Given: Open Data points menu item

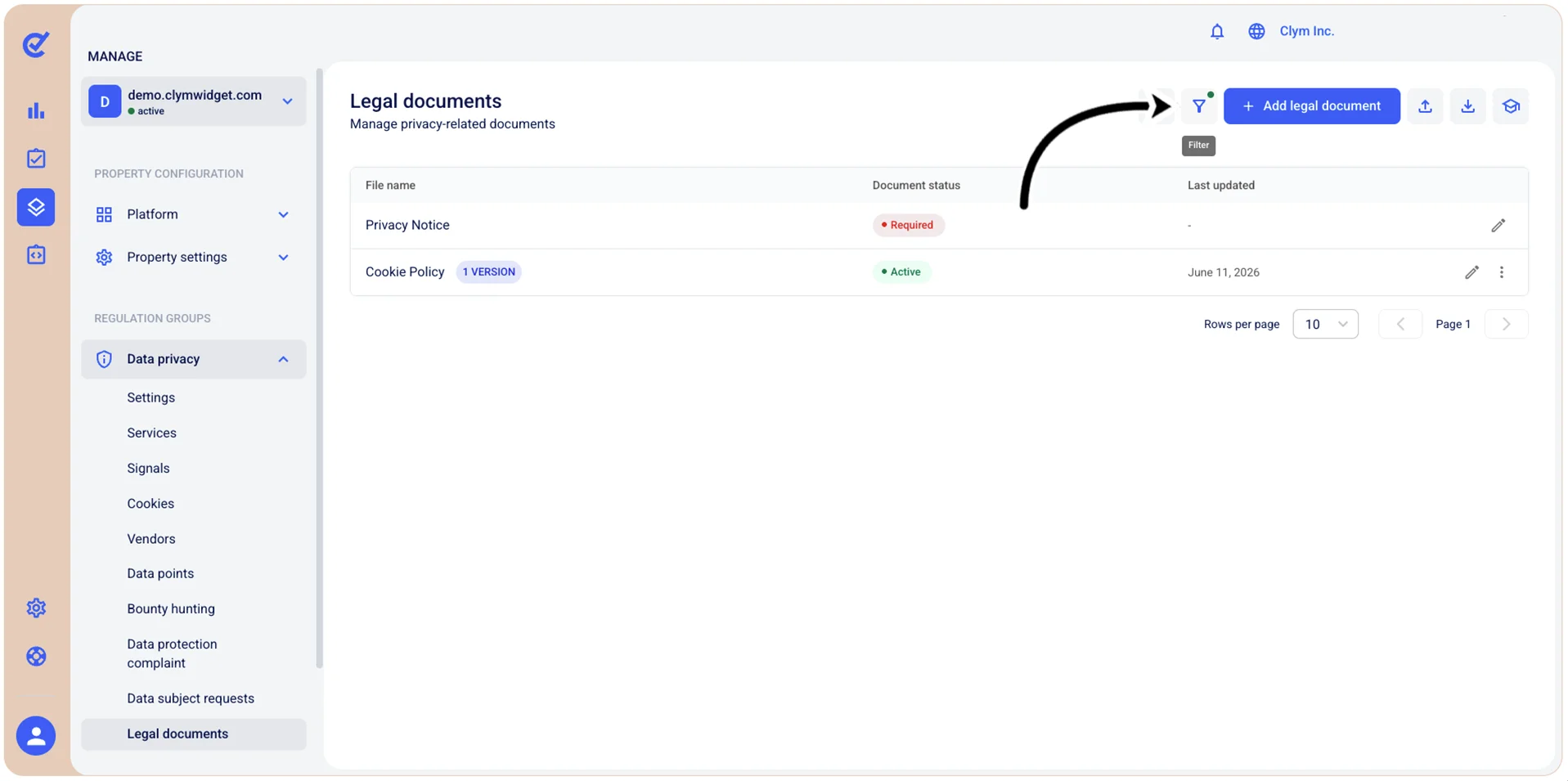Looking at the screenshot, I should click(x=160, y=573).
